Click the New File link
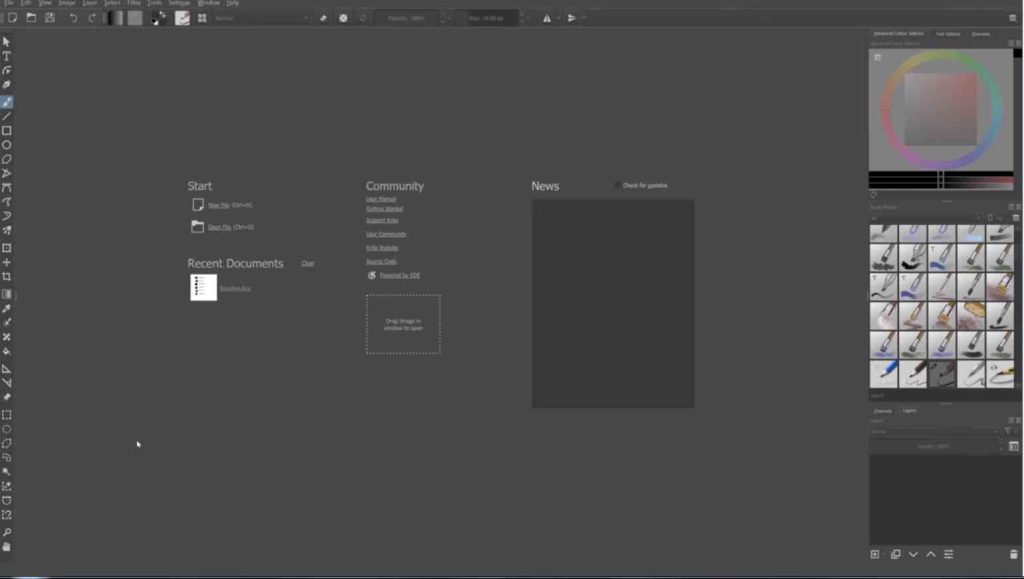1024x579 pixels. coord(219,205)
